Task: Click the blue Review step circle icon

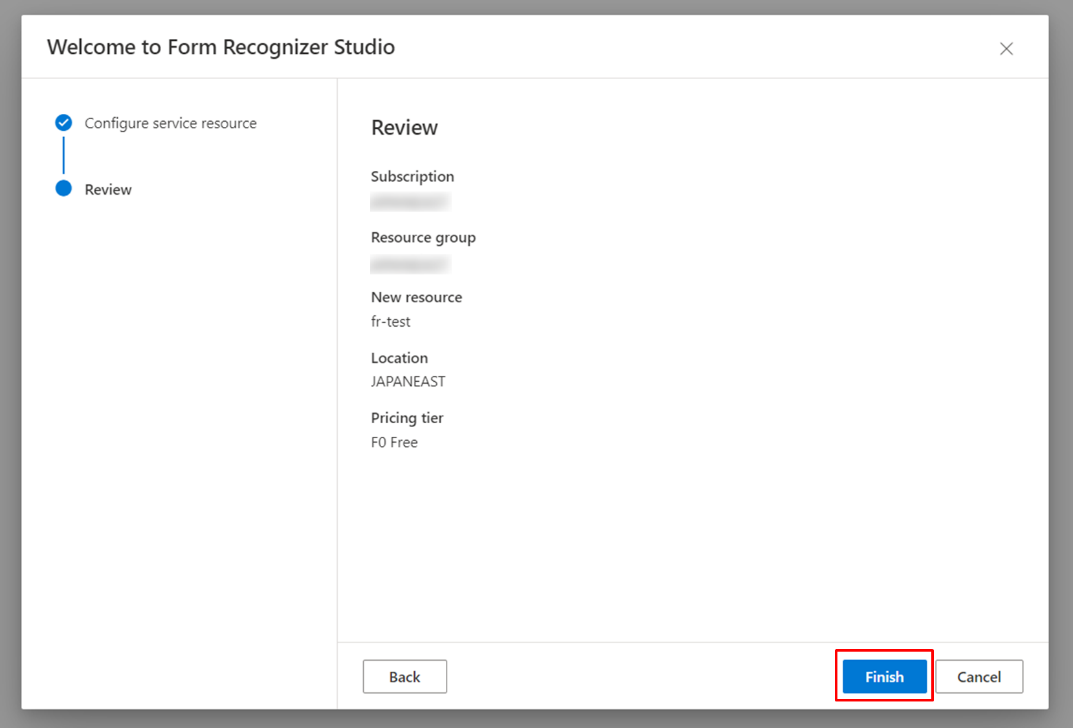Action: (64, 188)
